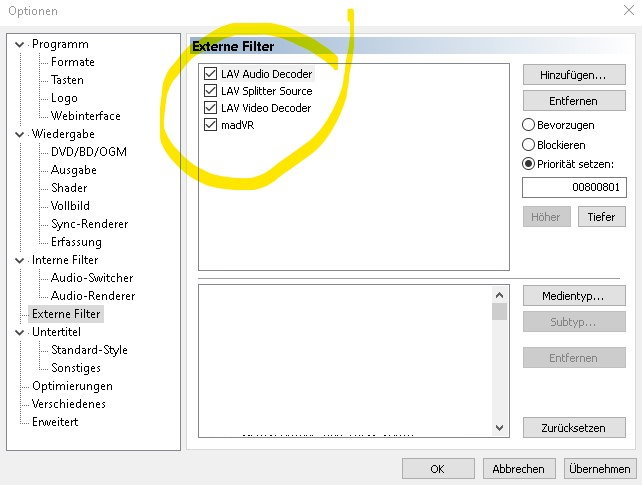Select the LAV Audio Decoder list entry

pyautogui.click(x=266, y=74)
